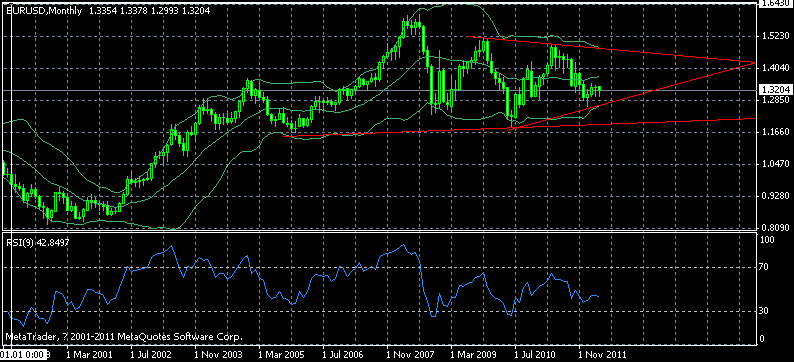This screenshot has height=362, width=794.
Task: Click the RSI scale value 100
Action: click(x=768, y=240)
